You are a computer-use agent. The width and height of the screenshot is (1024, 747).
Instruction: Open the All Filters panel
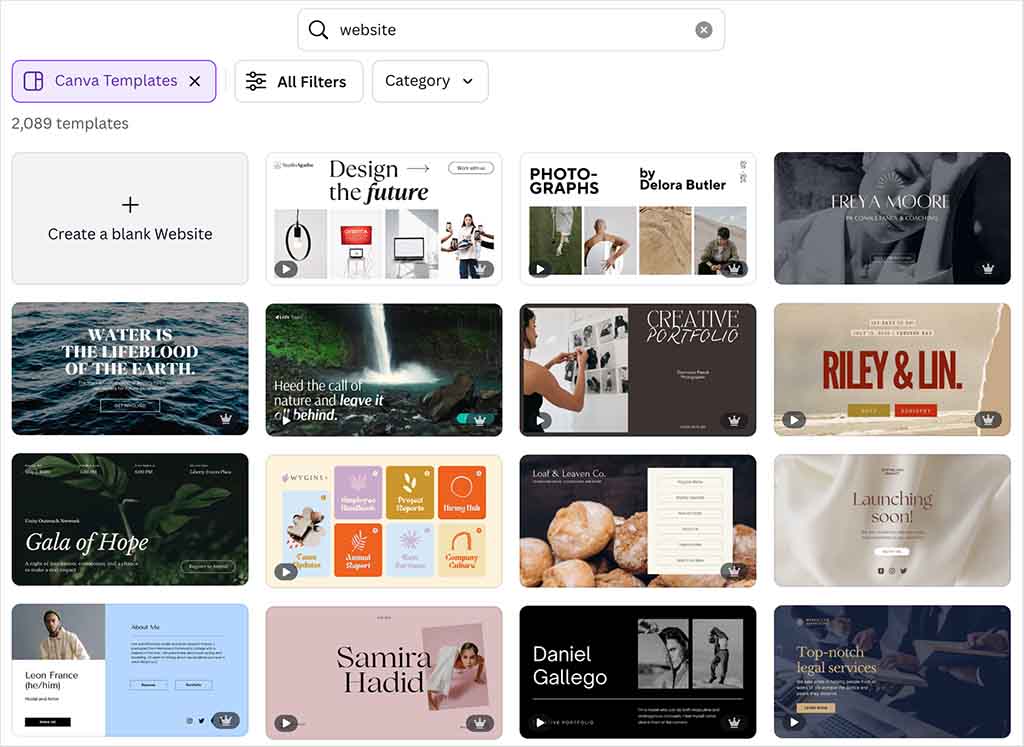[x=298, y=81]
